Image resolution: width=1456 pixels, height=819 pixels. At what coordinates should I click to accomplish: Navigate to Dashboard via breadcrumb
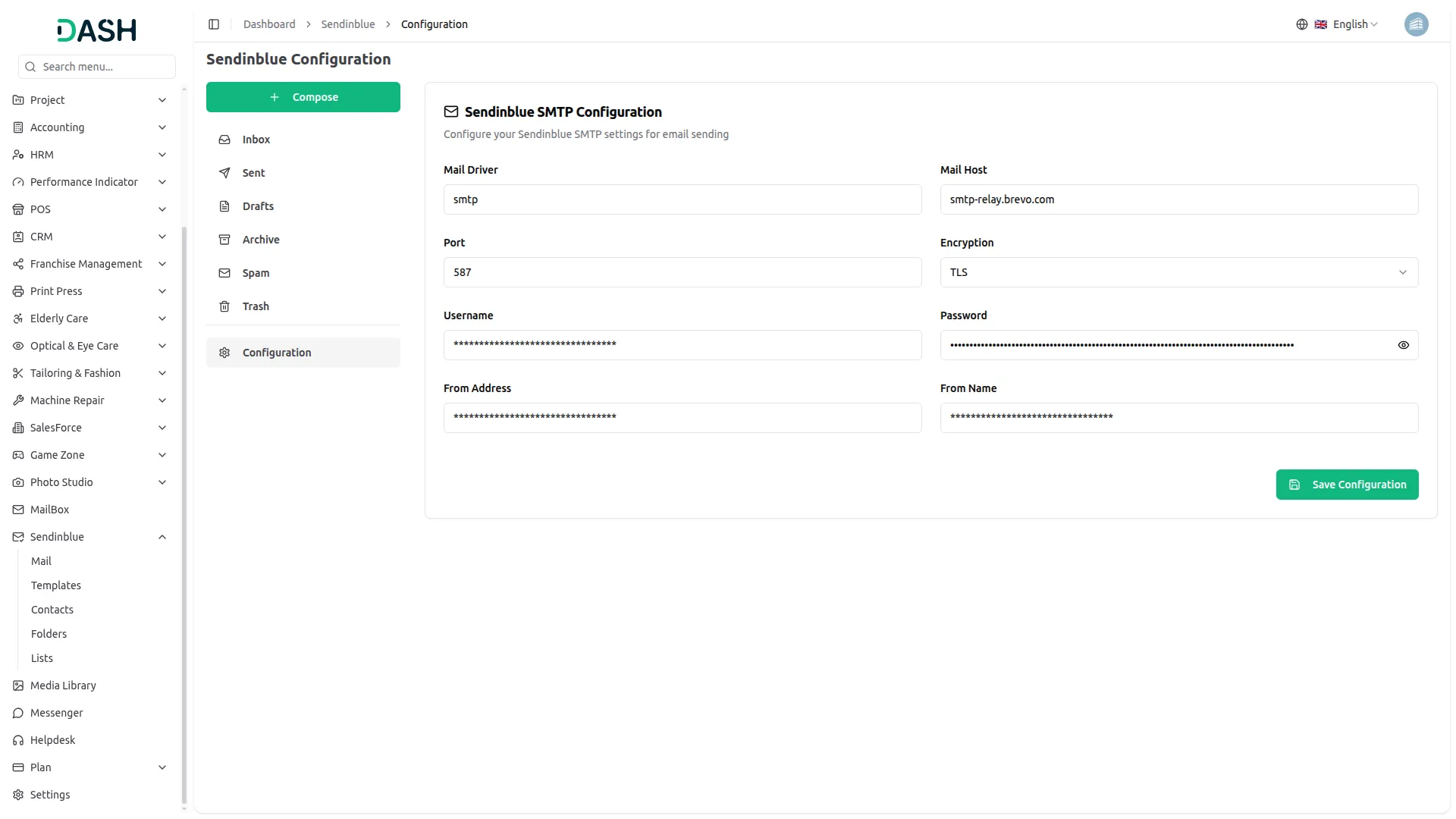[x=269, y=24]
